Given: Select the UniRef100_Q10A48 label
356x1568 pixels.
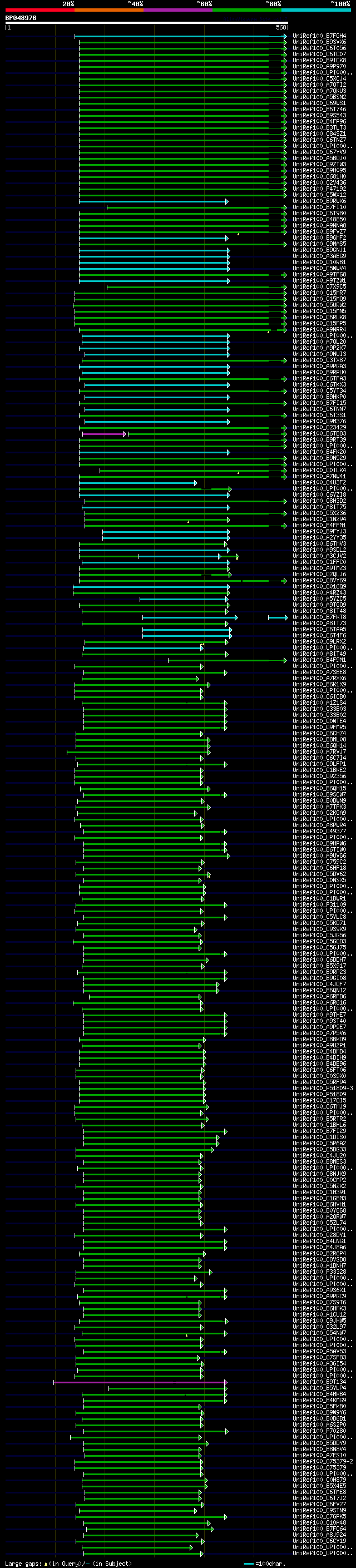Looking at the screenshot, I should (319, 1522).
